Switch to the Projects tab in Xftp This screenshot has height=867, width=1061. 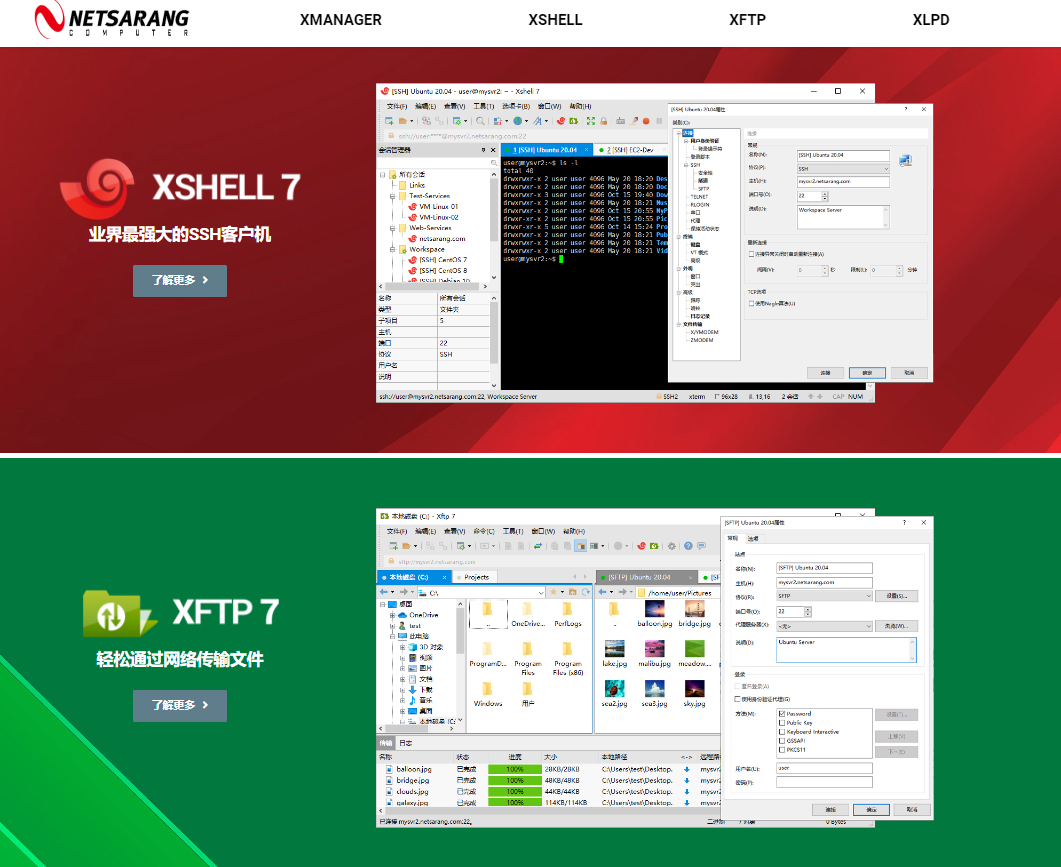click(x=476, y=577)
